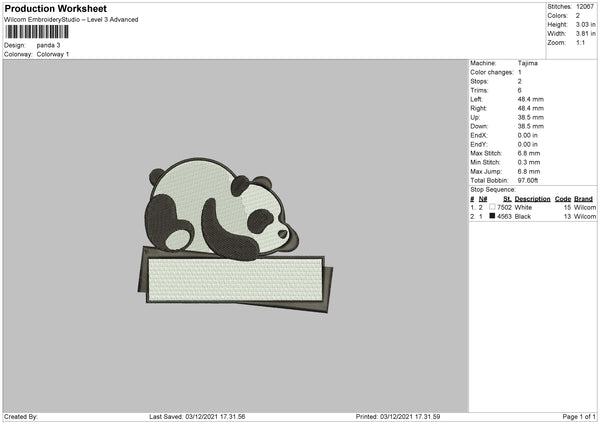Click the Zoom value '1:1'
Image resolution: width=600 pixels, height=424 pixels.
(580, 42)
